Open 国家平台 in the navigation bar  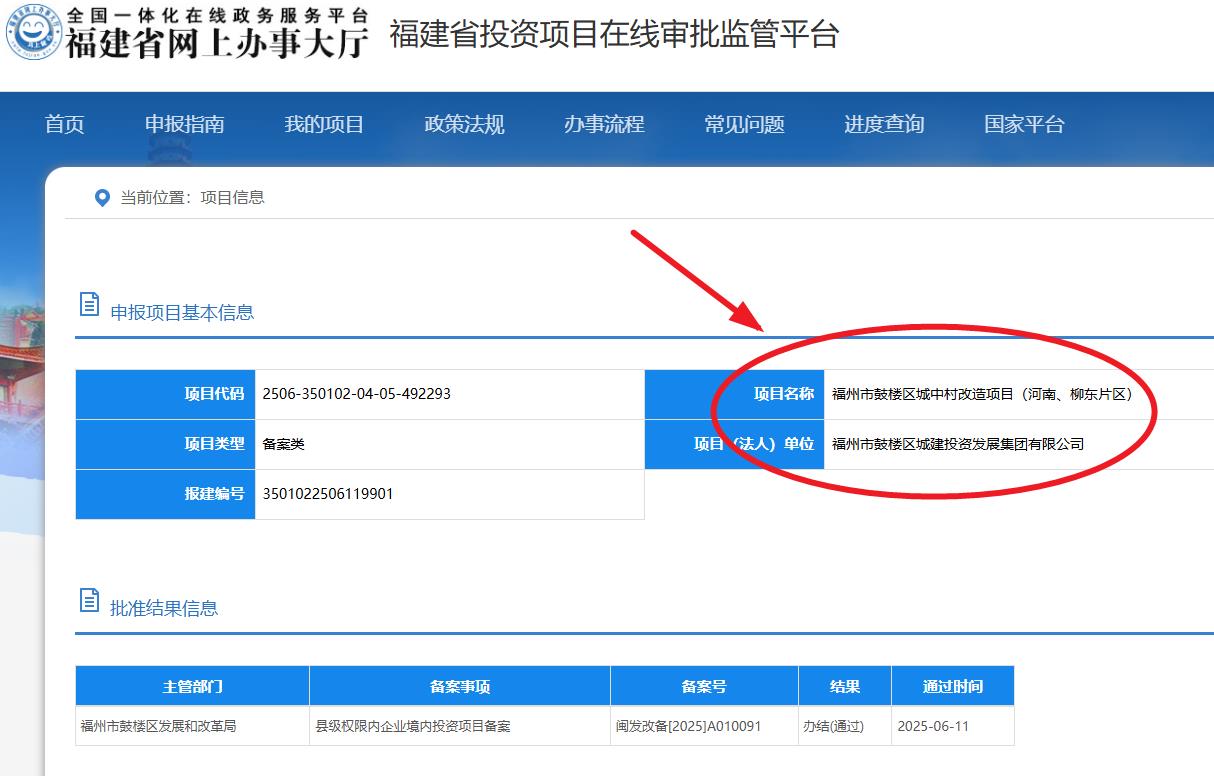(1024, 124)
